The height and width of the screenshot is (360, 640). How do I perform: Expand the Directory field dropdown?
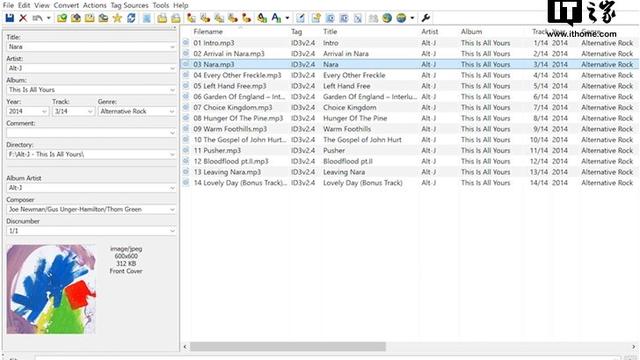click(172, 154)
